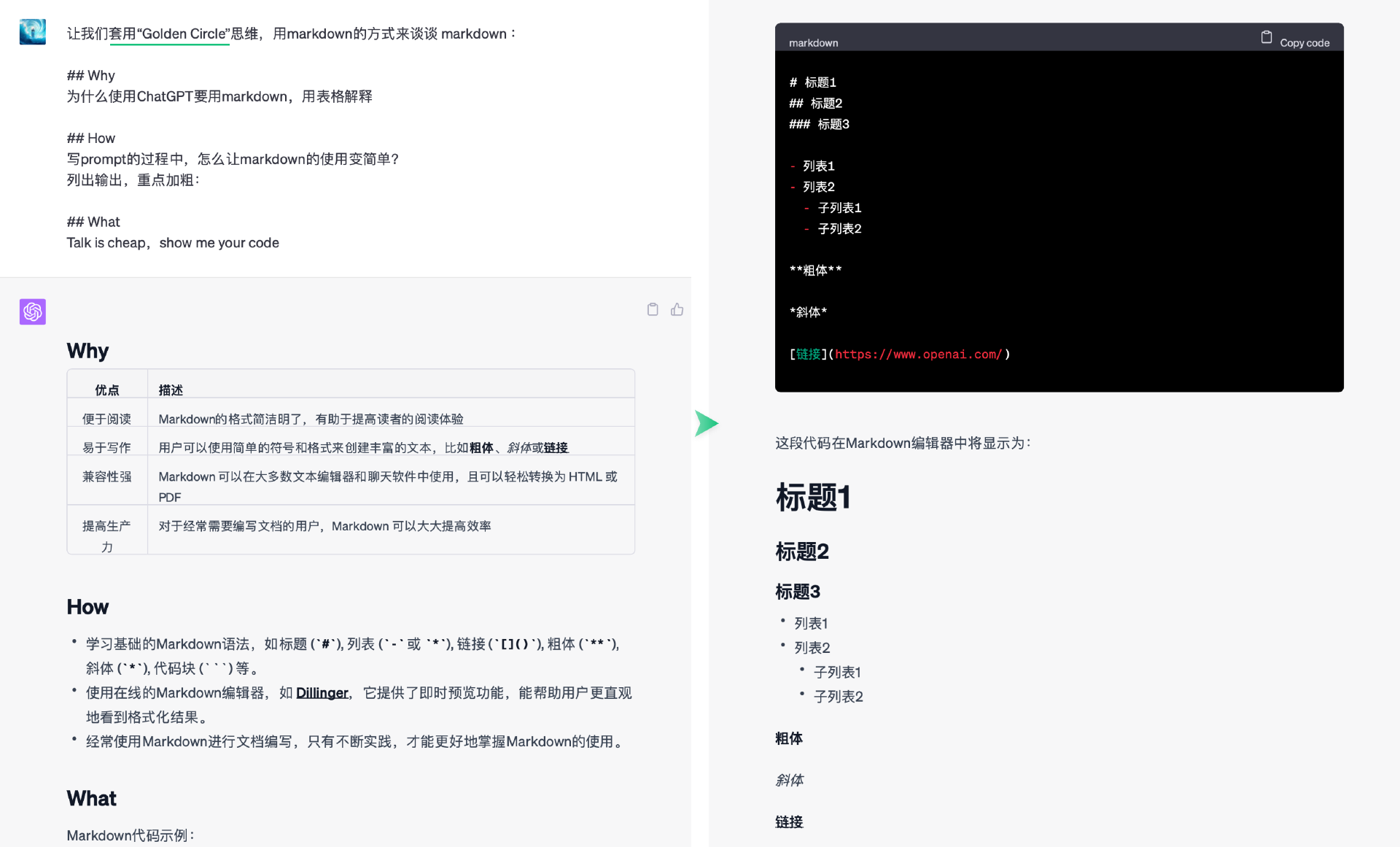Viewport: 1400px width, 847px height.
Task: Click the prompt line 列出输出，重点加粗
Action: coord(133,180)
